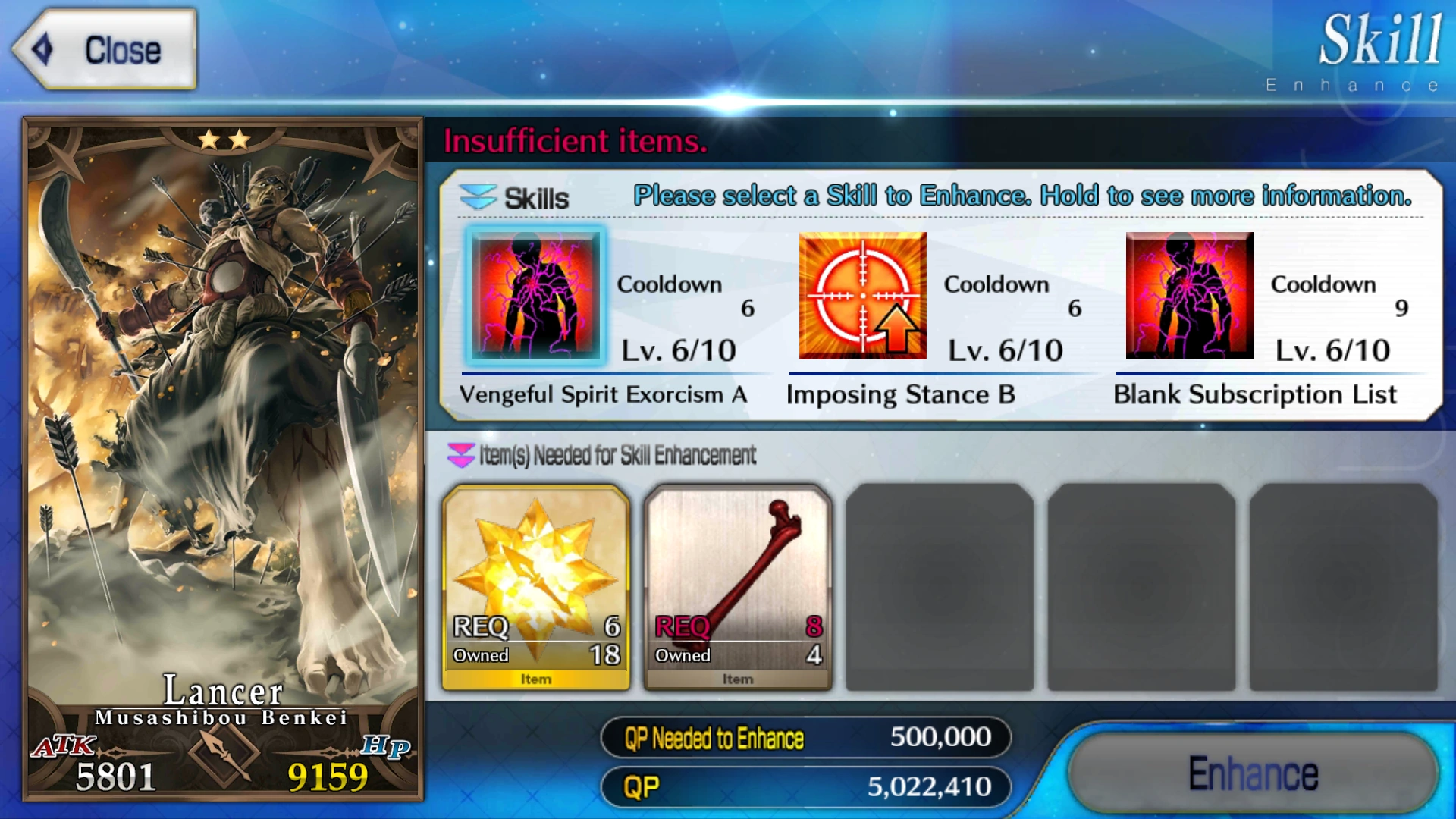This screenshot has width=1456, height=819.
Task: Click the Close button
Action: tap(105, 50)
